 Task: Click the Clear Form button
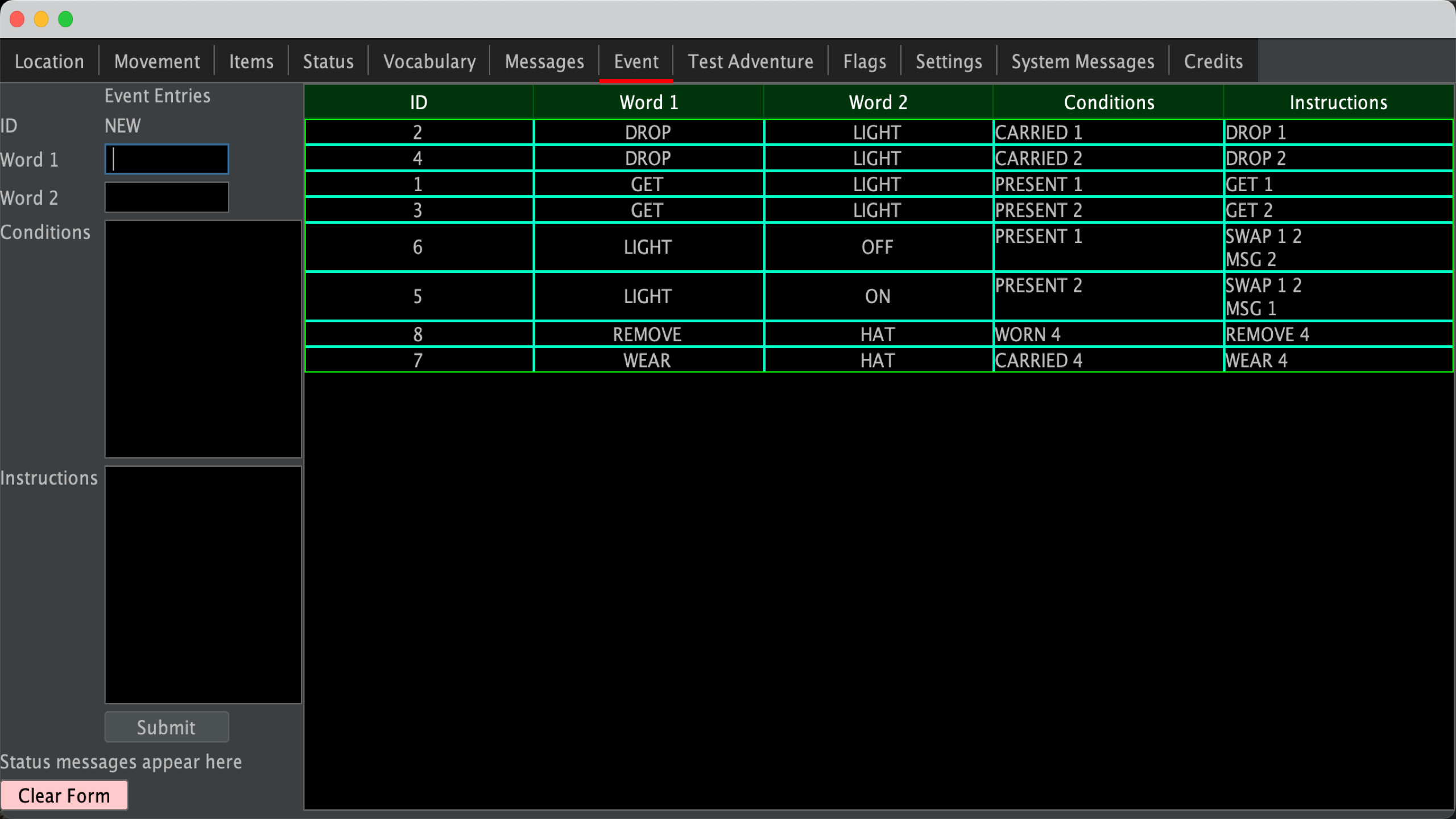click(65, 795)
